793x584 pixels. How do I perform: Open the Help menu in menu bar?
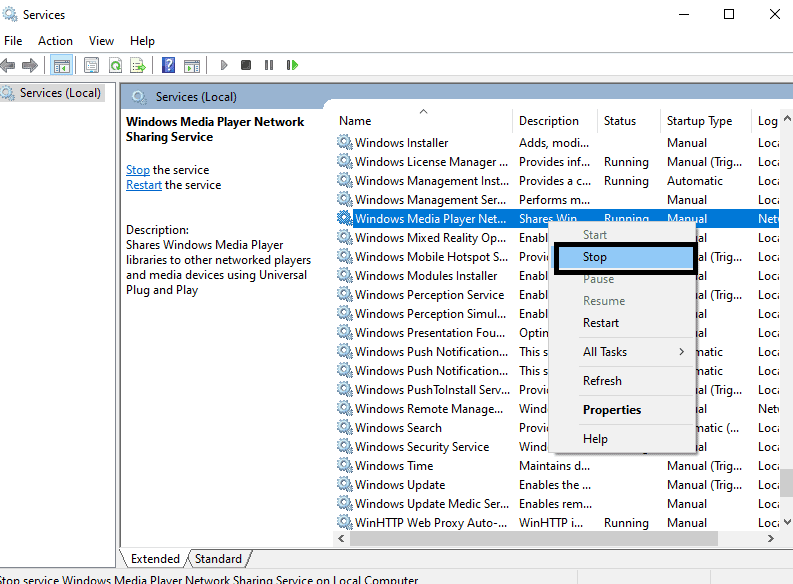[x=142, y=41]
